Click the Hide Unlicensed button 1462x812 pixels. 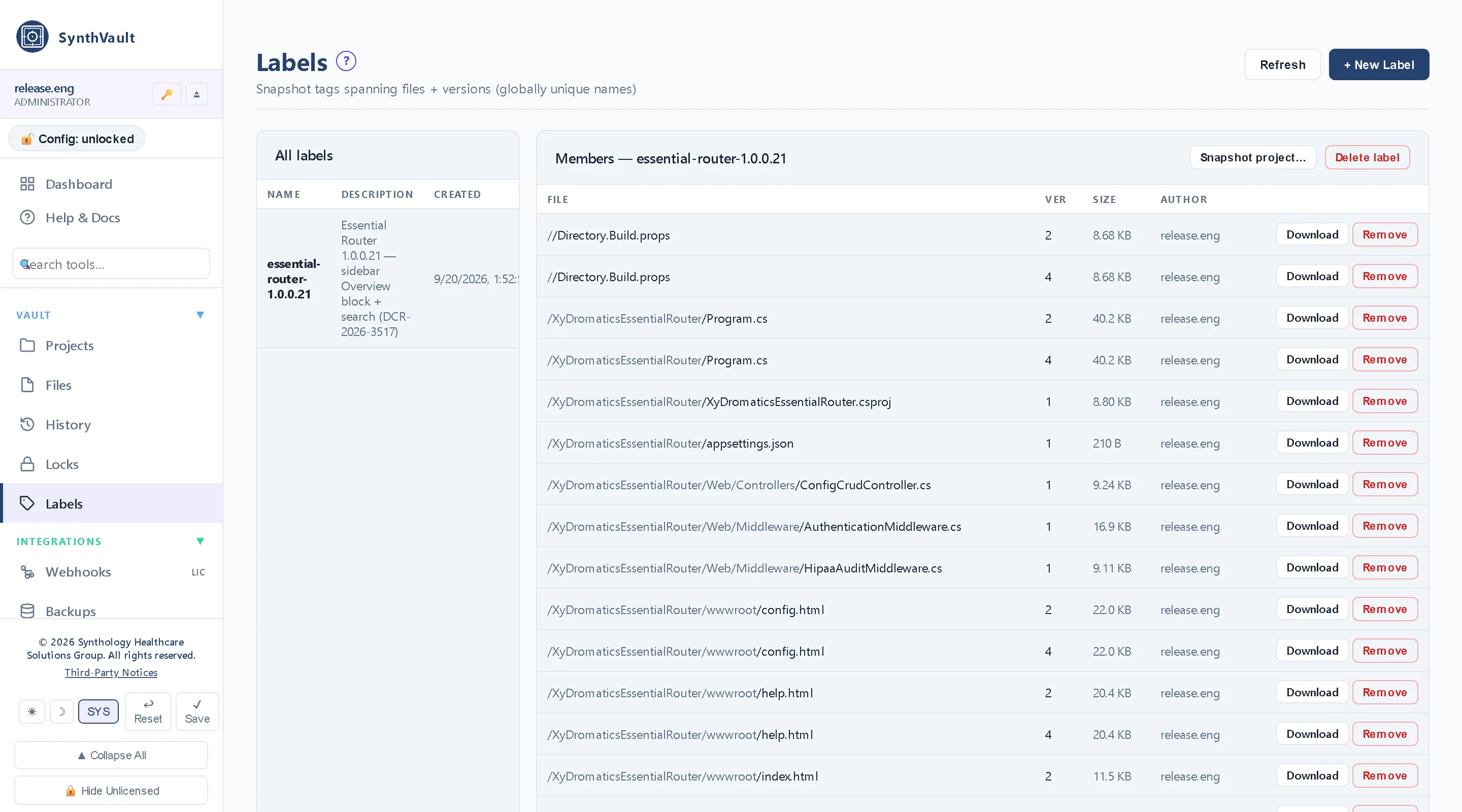(111, 791)
